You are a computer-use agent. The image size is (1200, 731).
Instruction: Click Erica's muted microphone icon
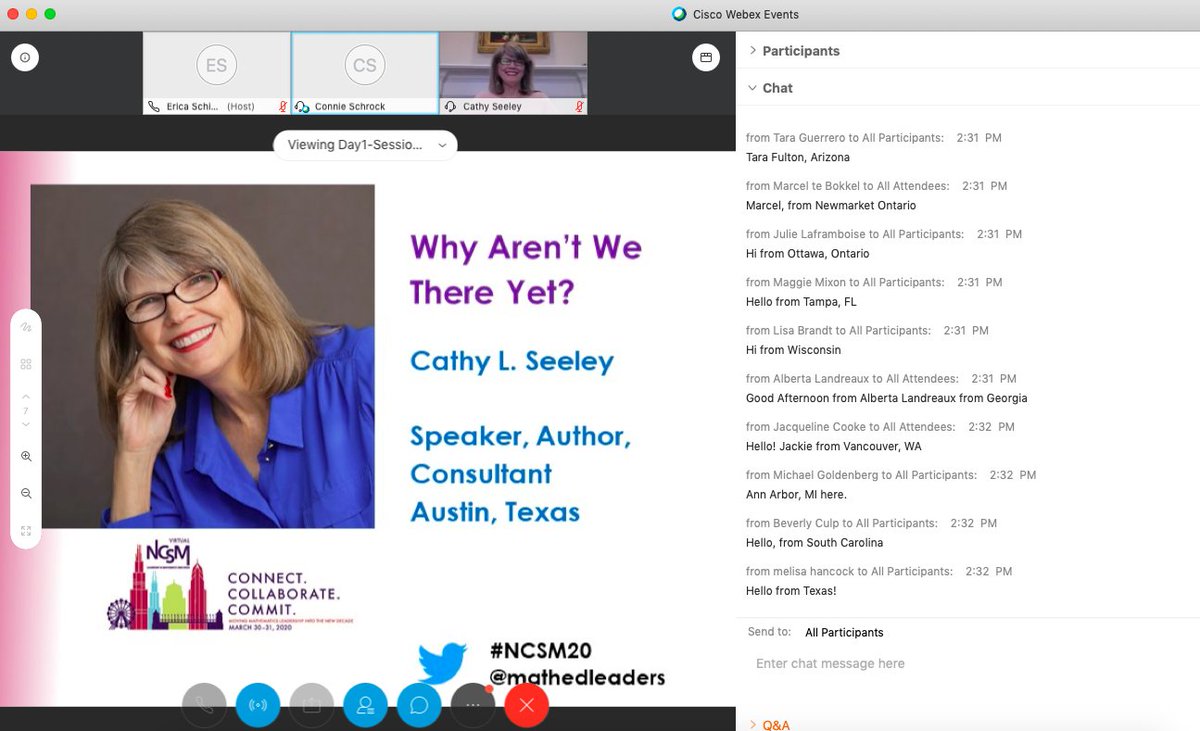[x=283, y=106]
